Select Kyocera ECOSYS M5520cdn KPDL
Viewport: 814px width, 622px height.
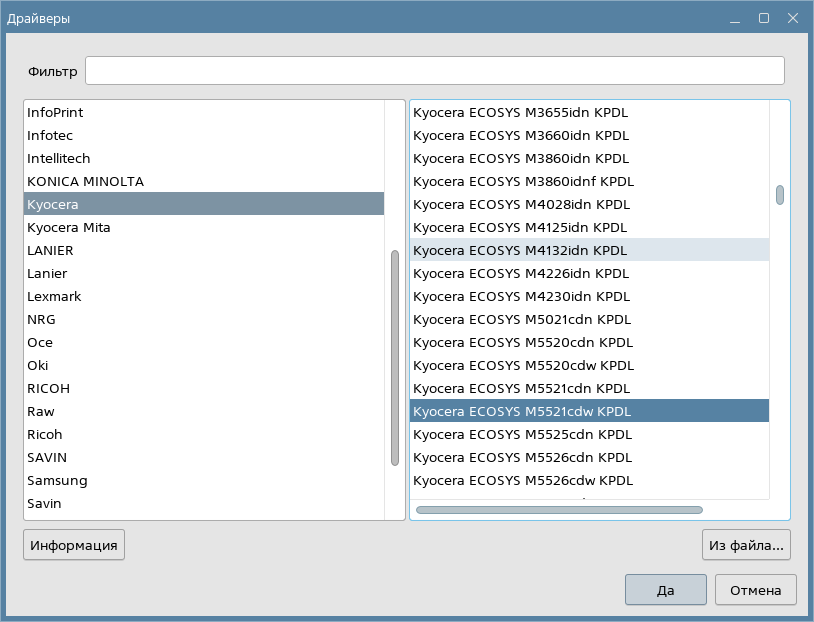[589, 342]
